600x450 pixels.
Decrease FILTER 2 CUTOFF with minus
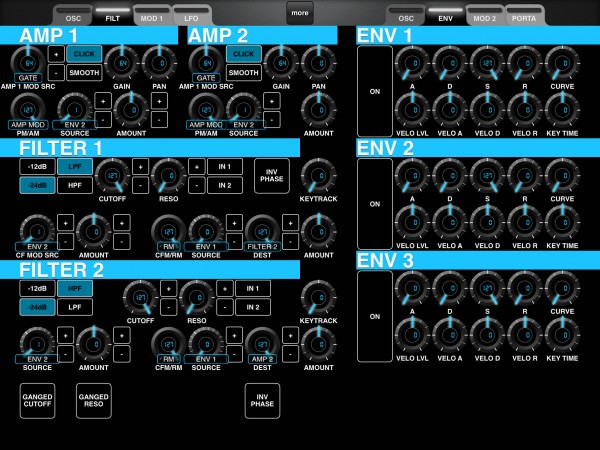click(x=169, y=307)
